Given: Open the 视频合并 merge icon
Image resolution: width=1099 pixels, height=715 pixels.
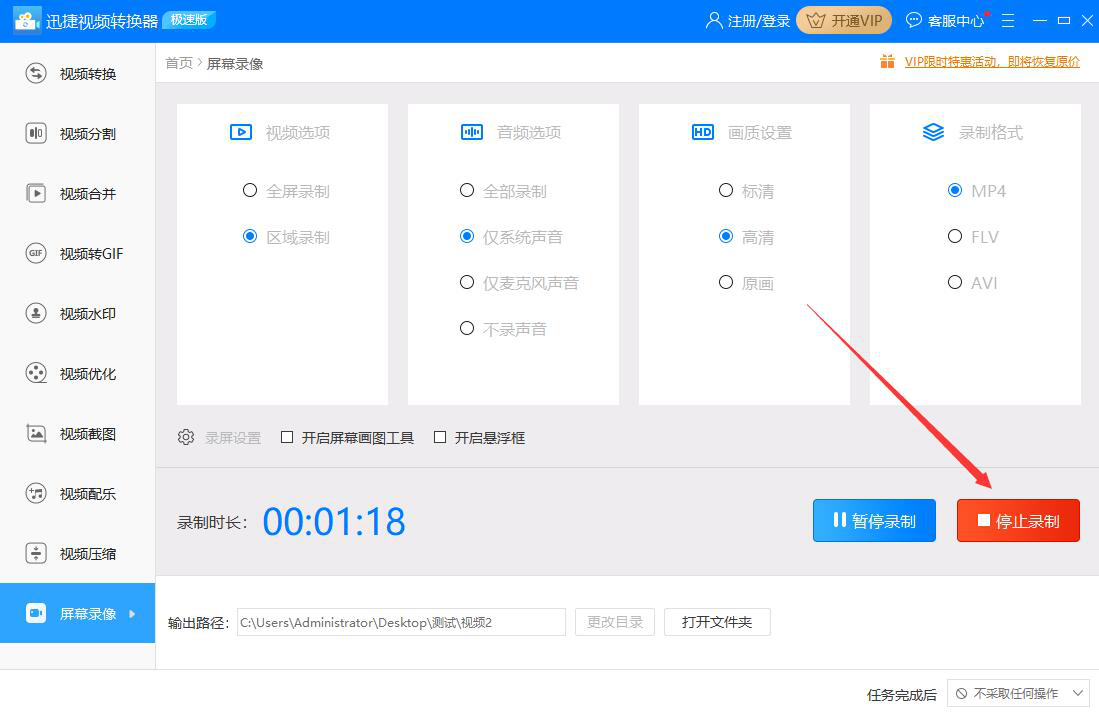Looking at the screenshot, I should point(36,193).
